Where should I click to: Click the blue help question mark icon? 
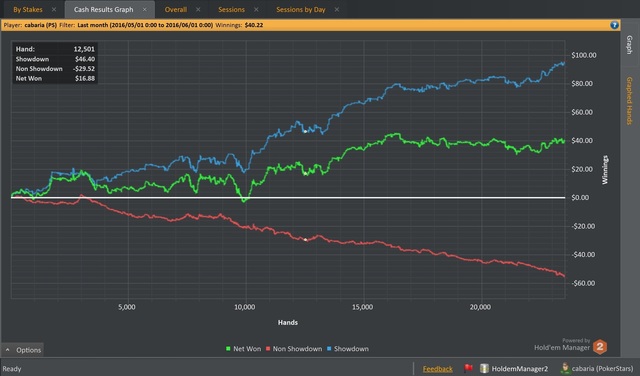(x=614, y=25)
